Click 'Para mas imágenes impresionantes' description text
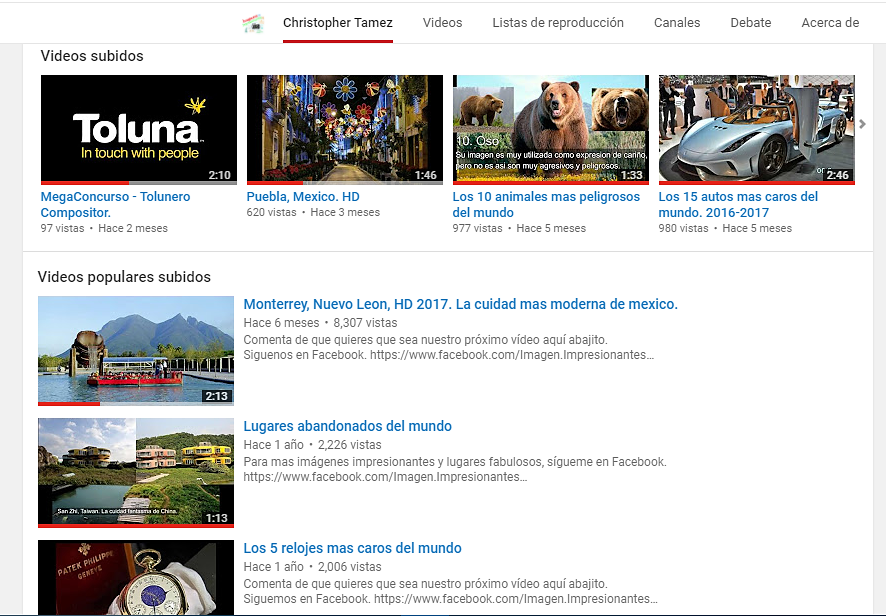 click(x=455, y=462)
